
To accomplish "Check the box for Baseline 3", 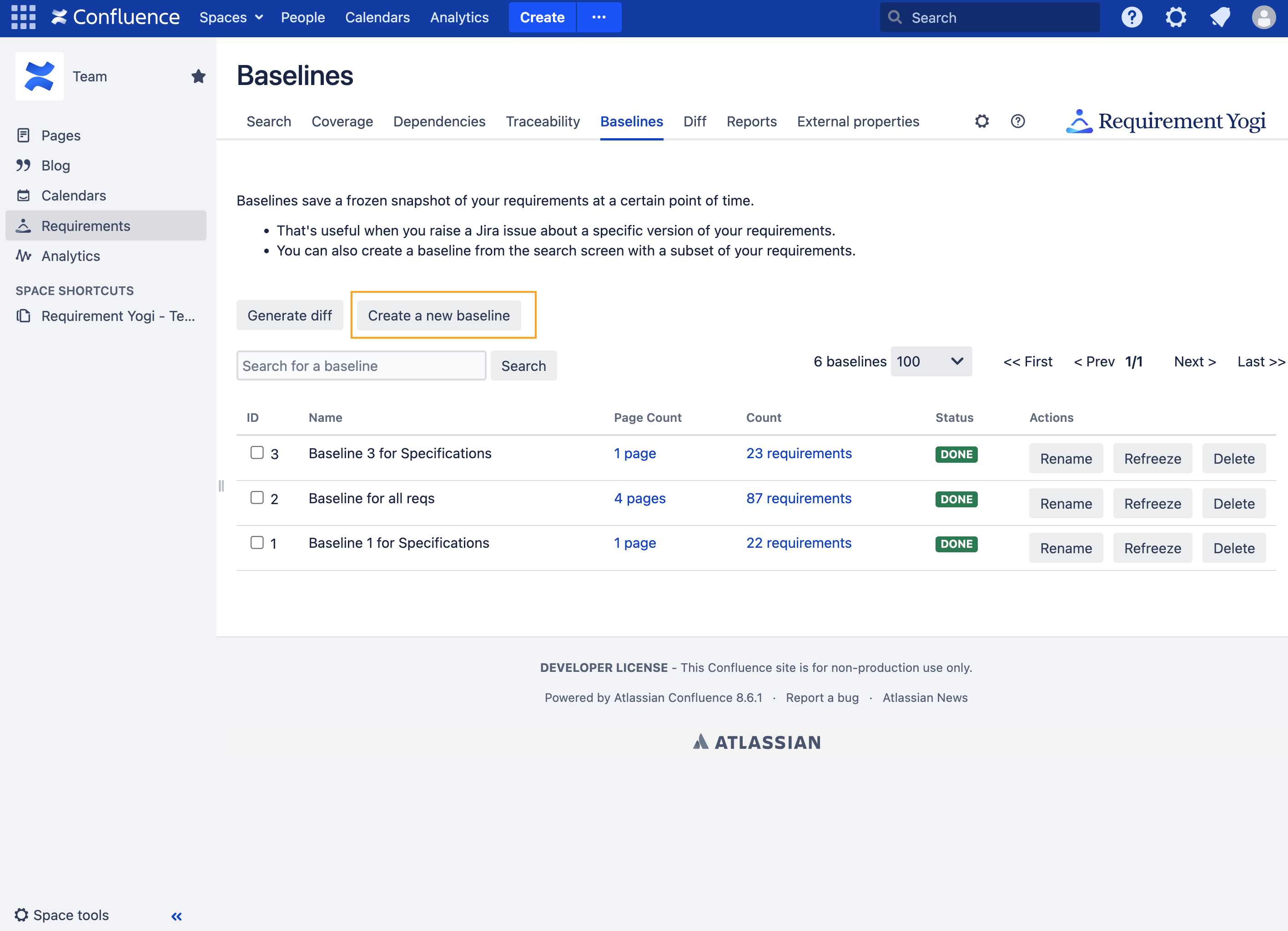I will [257, 452].
